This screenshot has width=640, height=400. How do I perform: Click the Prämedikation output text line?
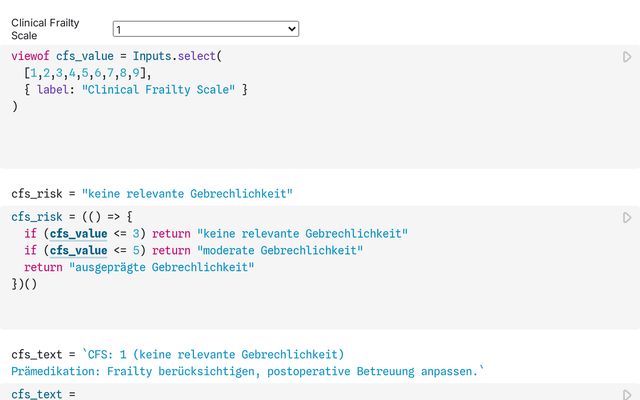247,371
